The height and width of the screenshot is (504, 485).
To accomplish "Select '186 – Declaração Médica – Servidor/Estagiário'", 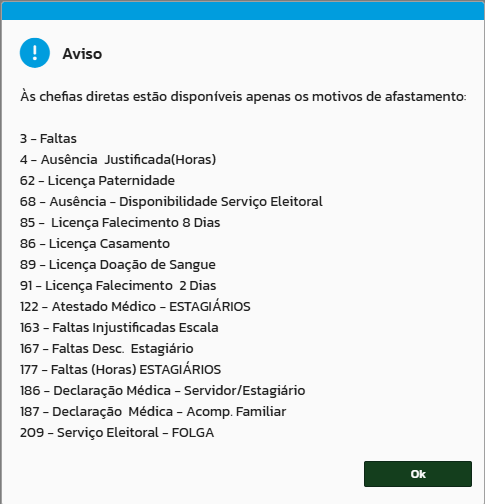I will tap(163, 391).
